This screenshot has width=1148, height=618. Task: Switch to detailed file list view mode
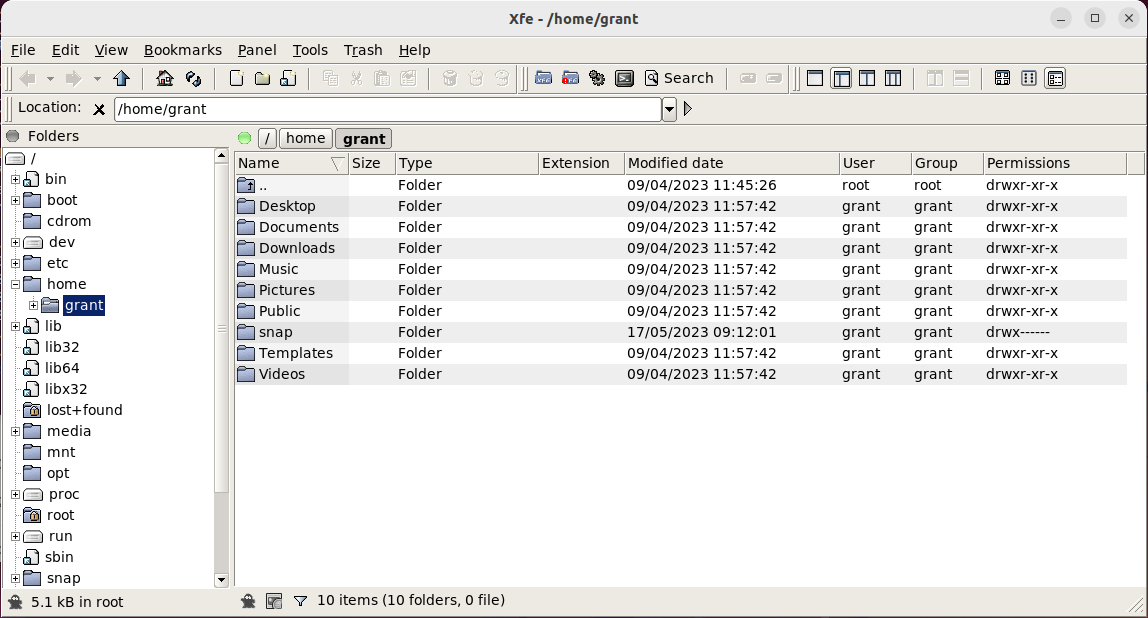point(1055,78)
